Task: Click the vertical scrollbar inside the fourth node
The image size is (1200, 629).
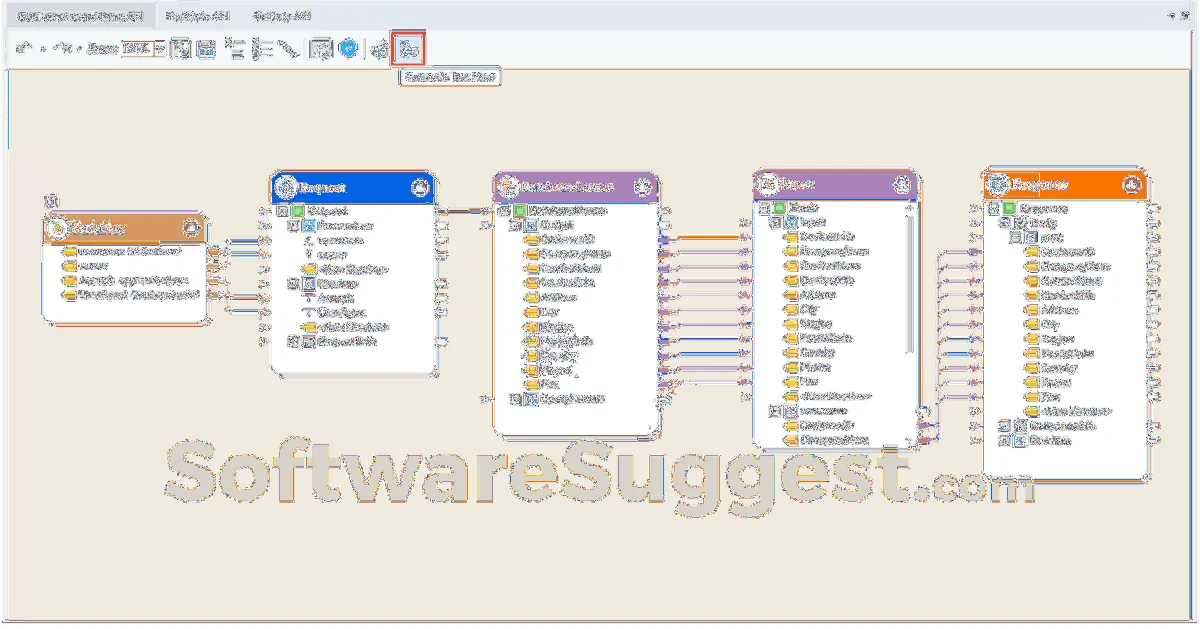Action: click(x=909, y=280)
